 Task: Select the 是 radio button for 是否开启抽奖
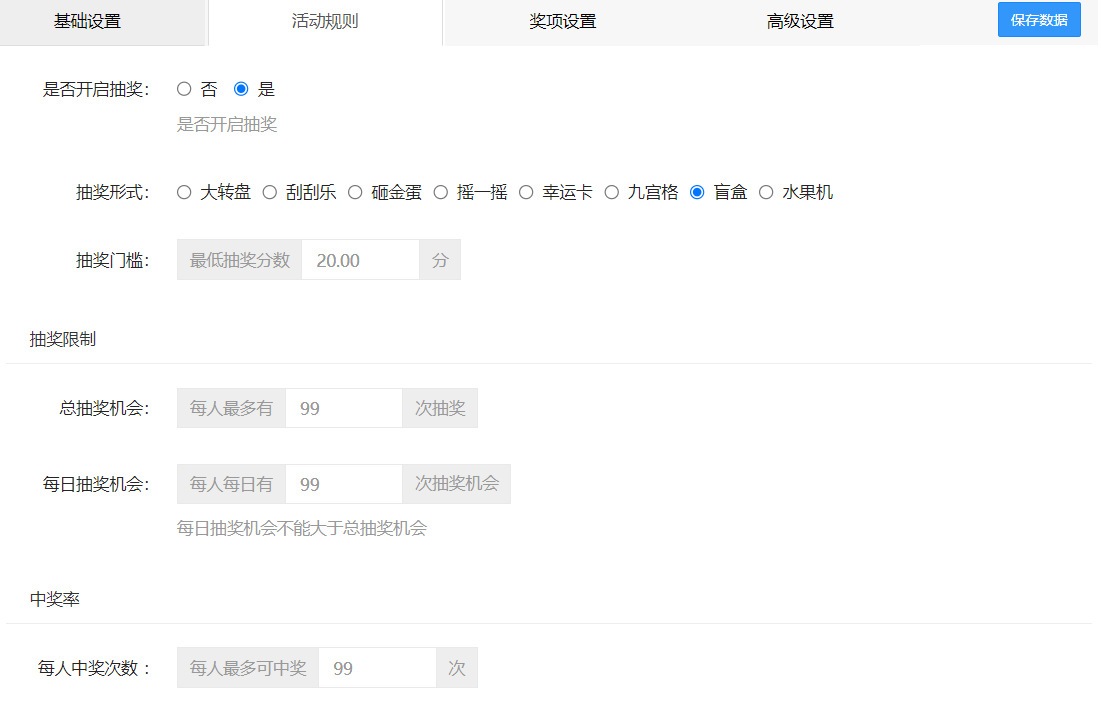pyautogui.click(x=240, y=88)
